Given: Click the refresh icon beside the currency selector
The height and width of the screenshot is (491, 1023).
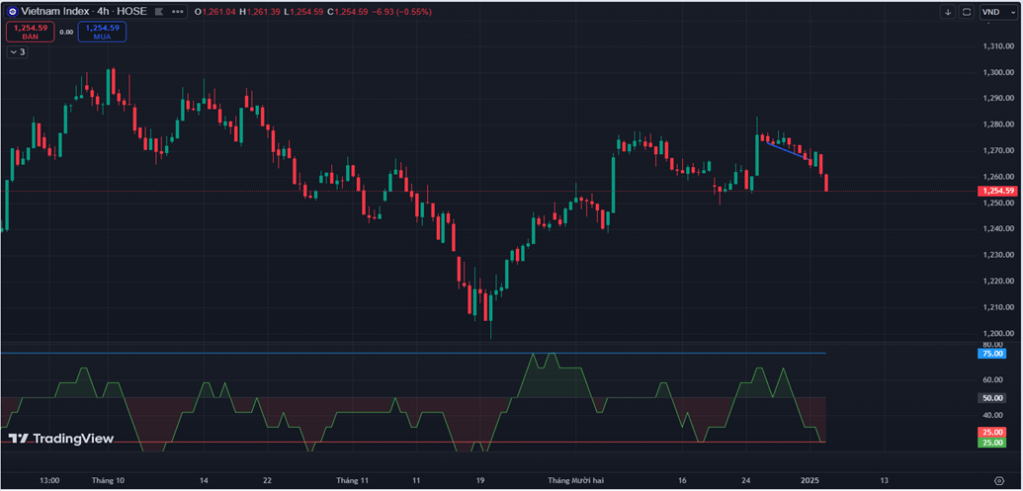Looking at the screenshot, I should pos(966,12).
